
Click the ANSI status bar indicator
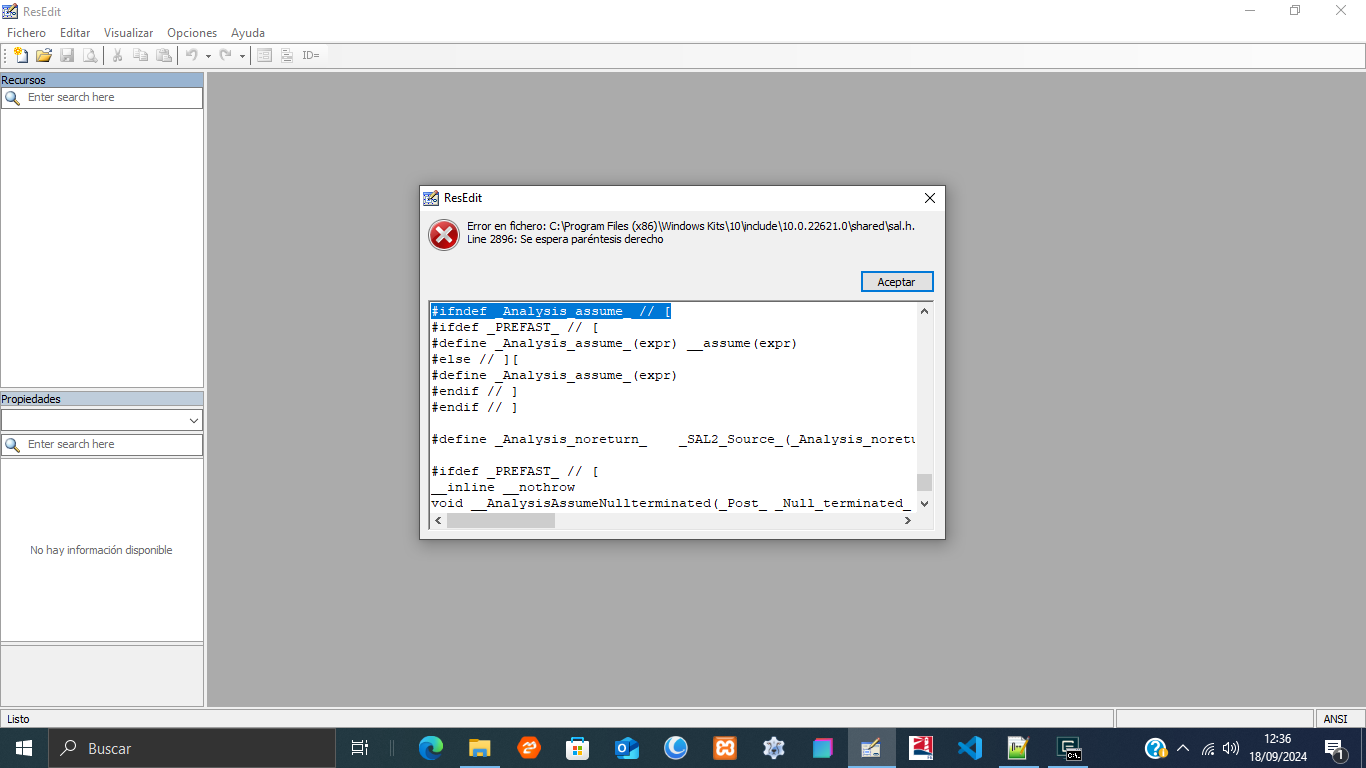pyautogui.click(x=1336, y=719)
